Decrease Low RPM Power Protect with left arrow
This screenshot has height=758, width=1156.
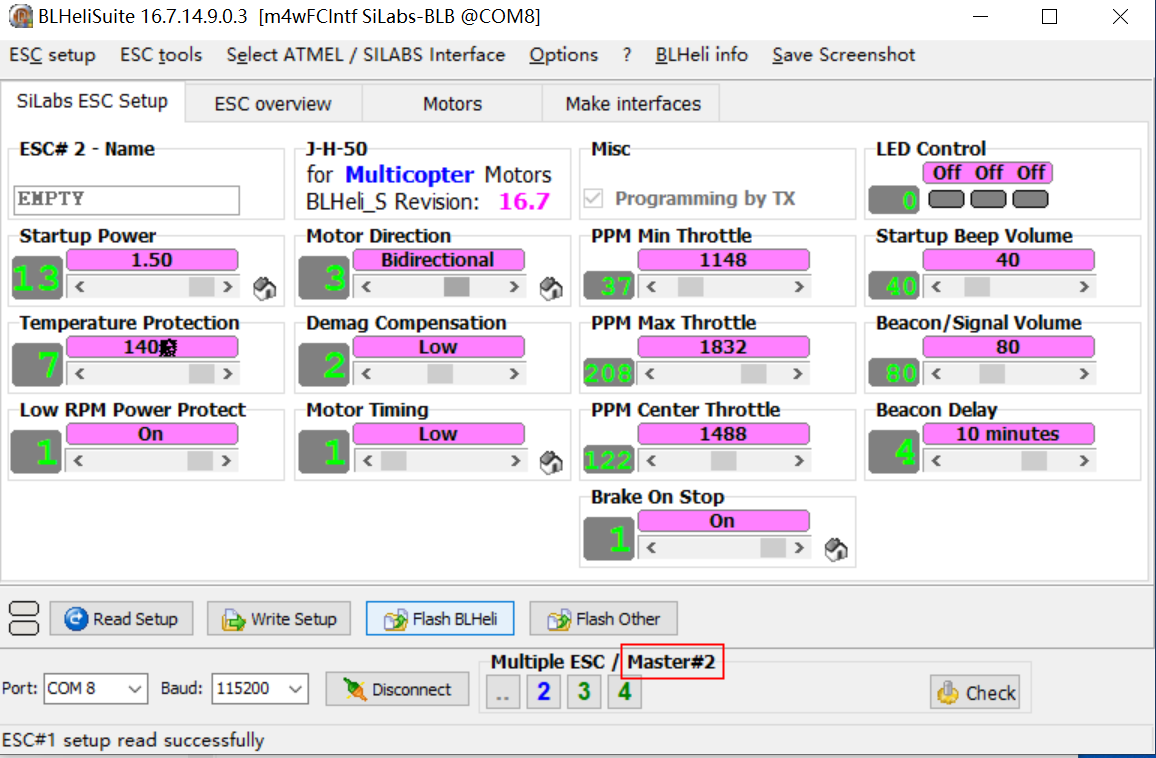(x=79, y=461)
